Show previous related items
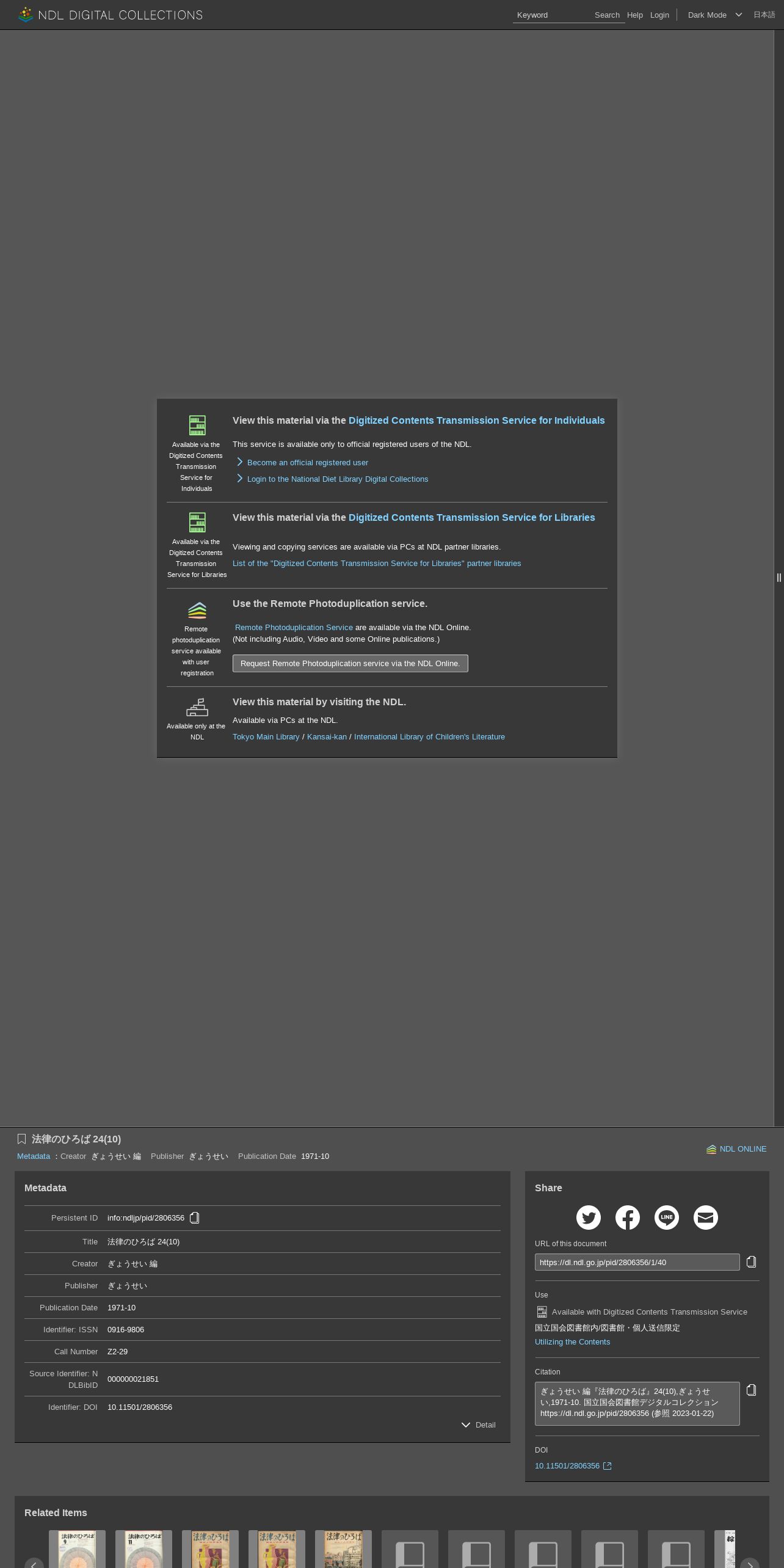 34,1563
